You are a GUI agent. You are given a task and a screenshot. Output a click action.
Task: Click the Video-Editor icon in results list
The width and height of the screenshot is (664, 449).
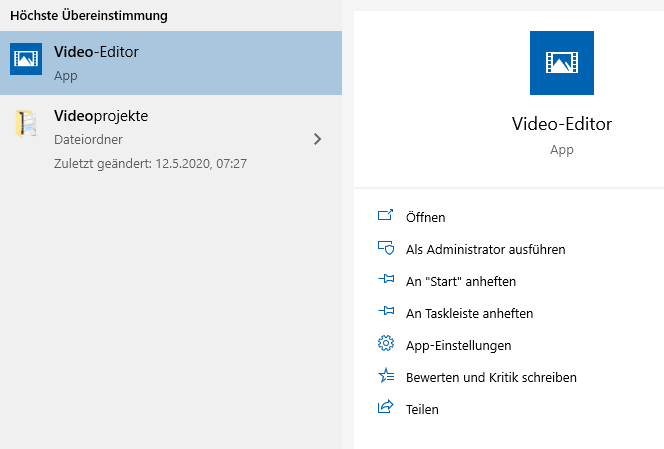click(26, 59)
